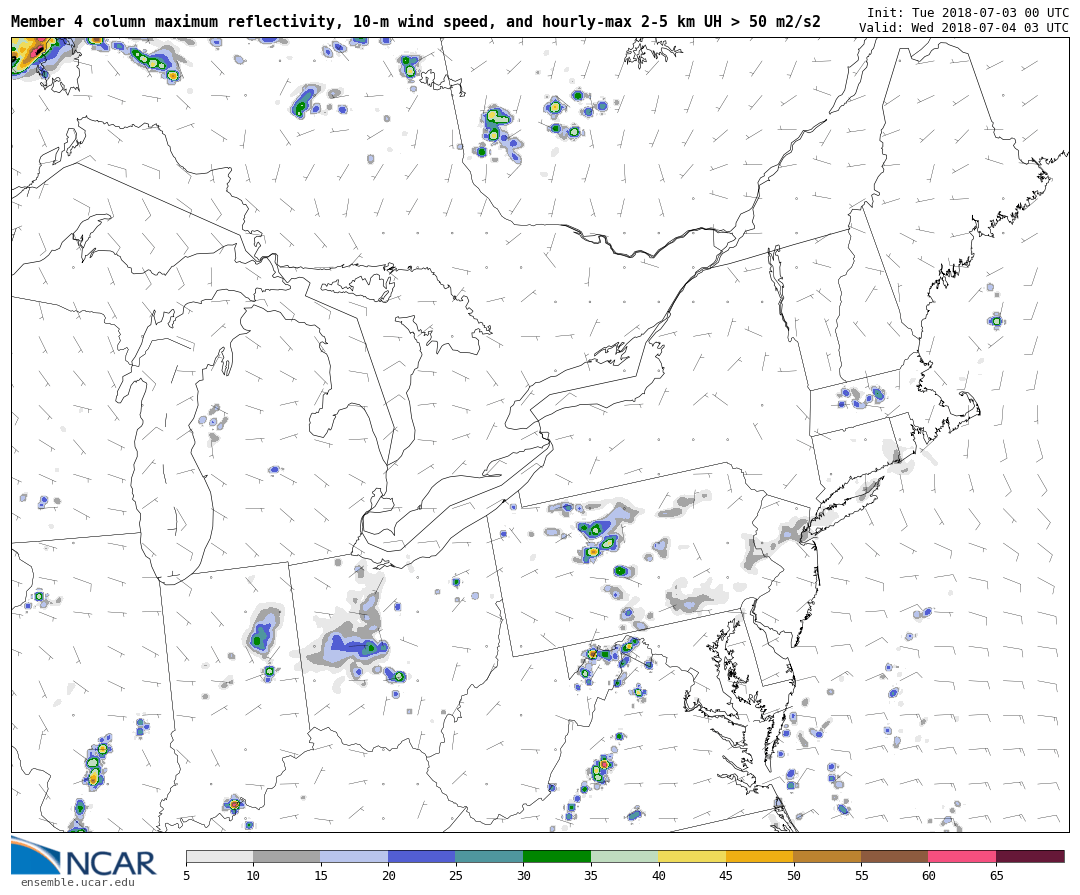Choose the blue 20-25 colorbar segment

click(421, 857)
